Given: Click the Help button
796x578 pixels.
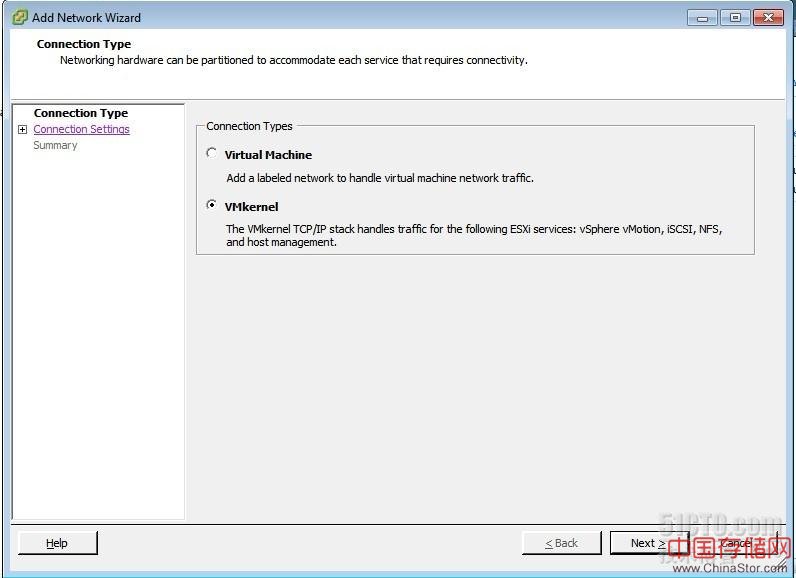Looking at the screenshot, I should (x=57, y=543).
